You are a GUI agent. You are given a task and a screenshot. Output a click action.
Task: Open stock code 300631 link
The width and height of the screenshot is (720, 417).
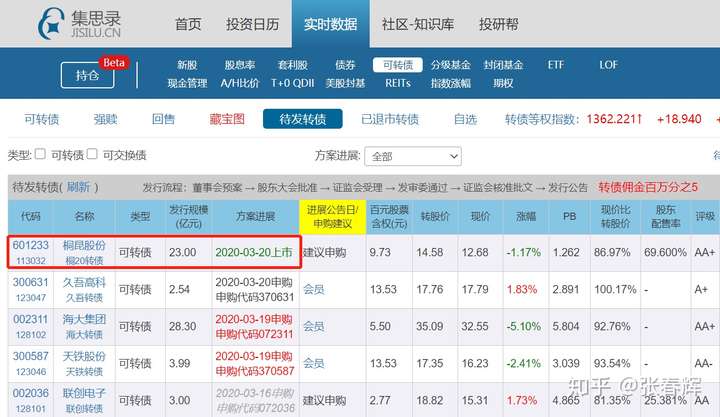click(x=31, y=282)
